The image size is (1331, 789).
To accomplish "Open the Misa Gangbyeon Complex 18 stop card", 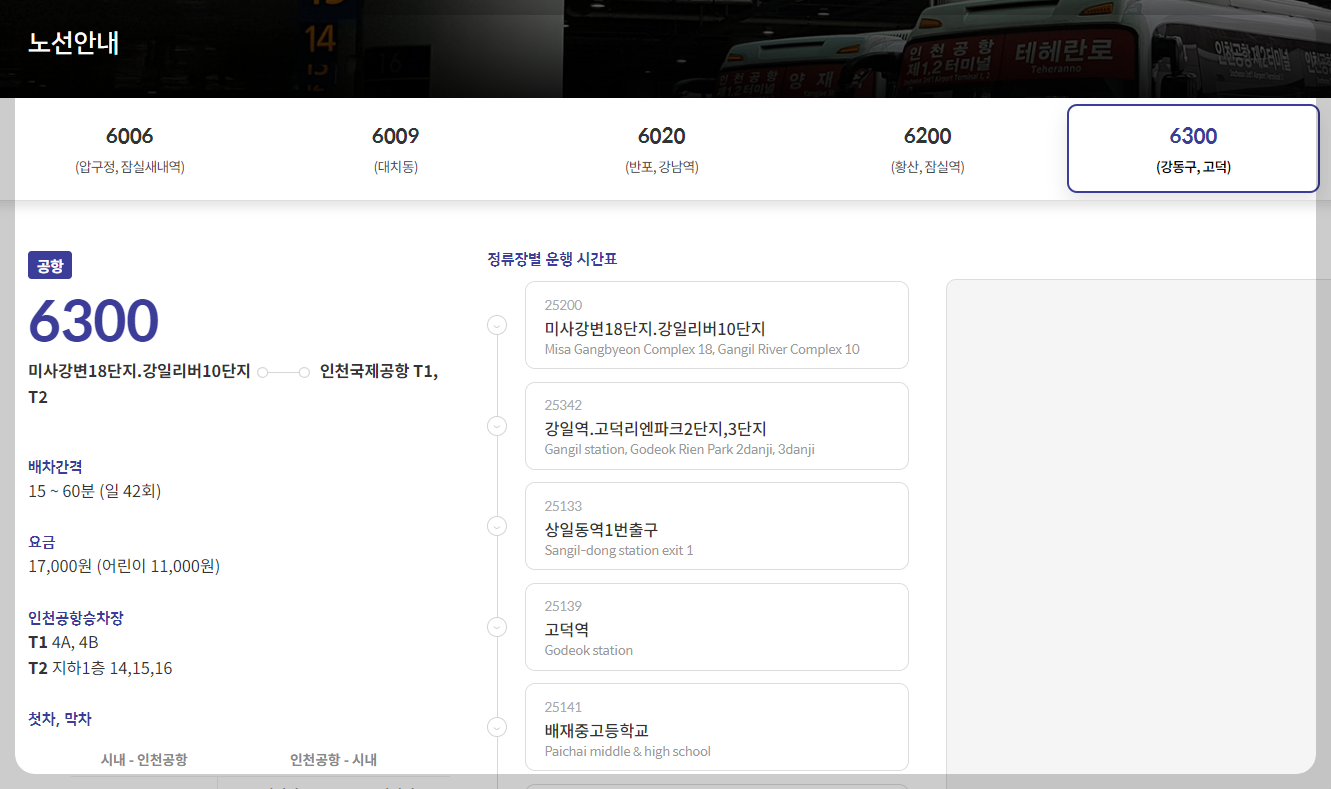I will [716, 325].
